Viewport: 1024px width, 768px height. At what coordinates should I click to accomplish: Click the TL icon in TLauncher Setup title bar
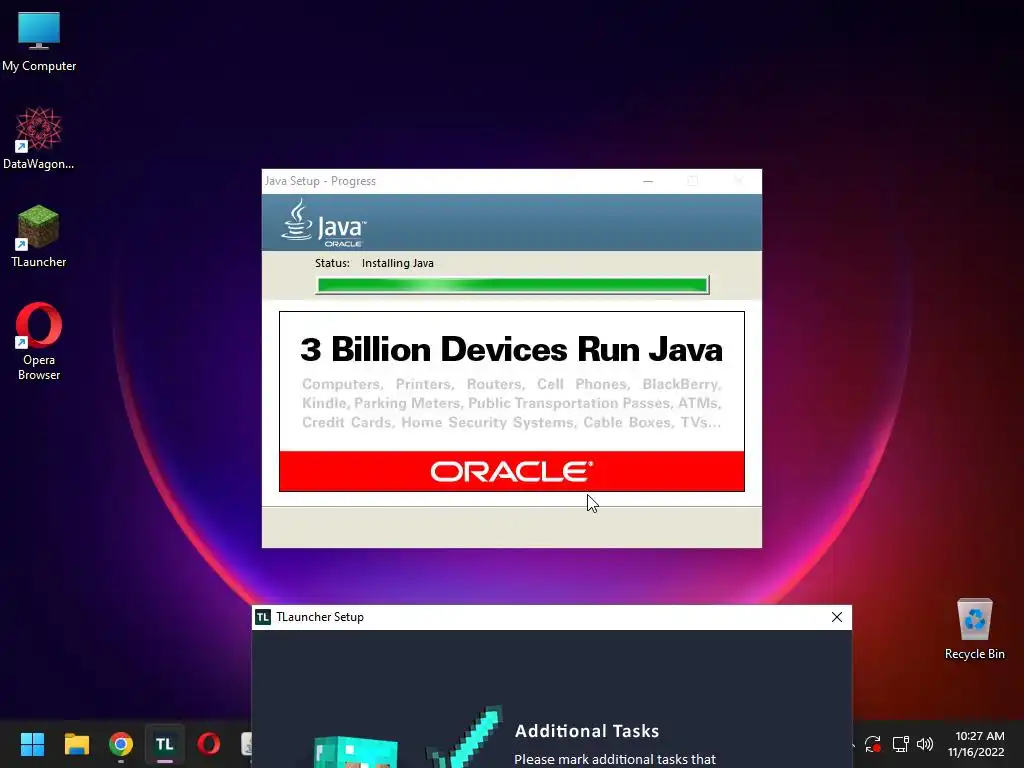pos(263,617)
